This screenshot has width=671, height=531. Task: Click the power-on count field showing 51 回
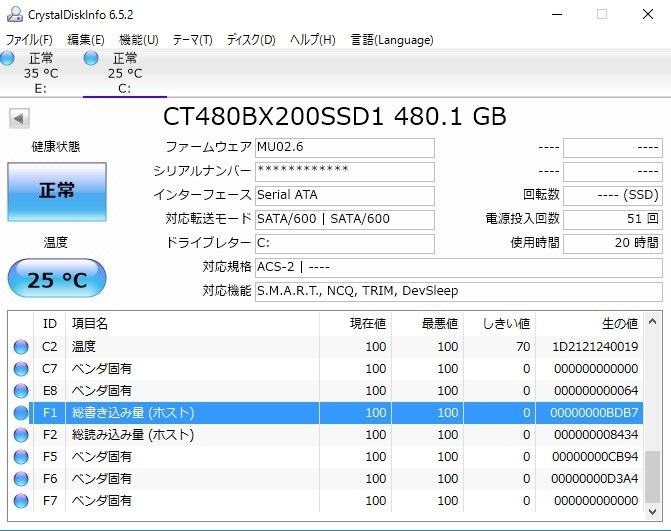point(613,220)
